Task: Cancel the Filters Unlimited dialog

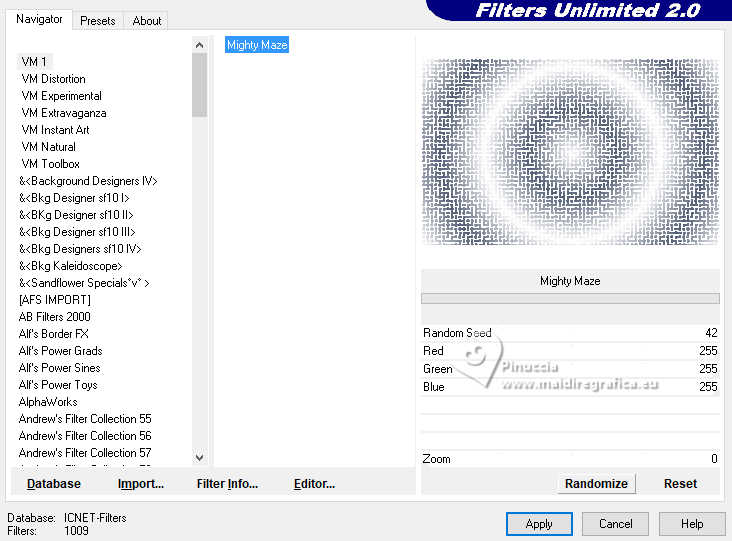Action: click(x=615, y=524)
